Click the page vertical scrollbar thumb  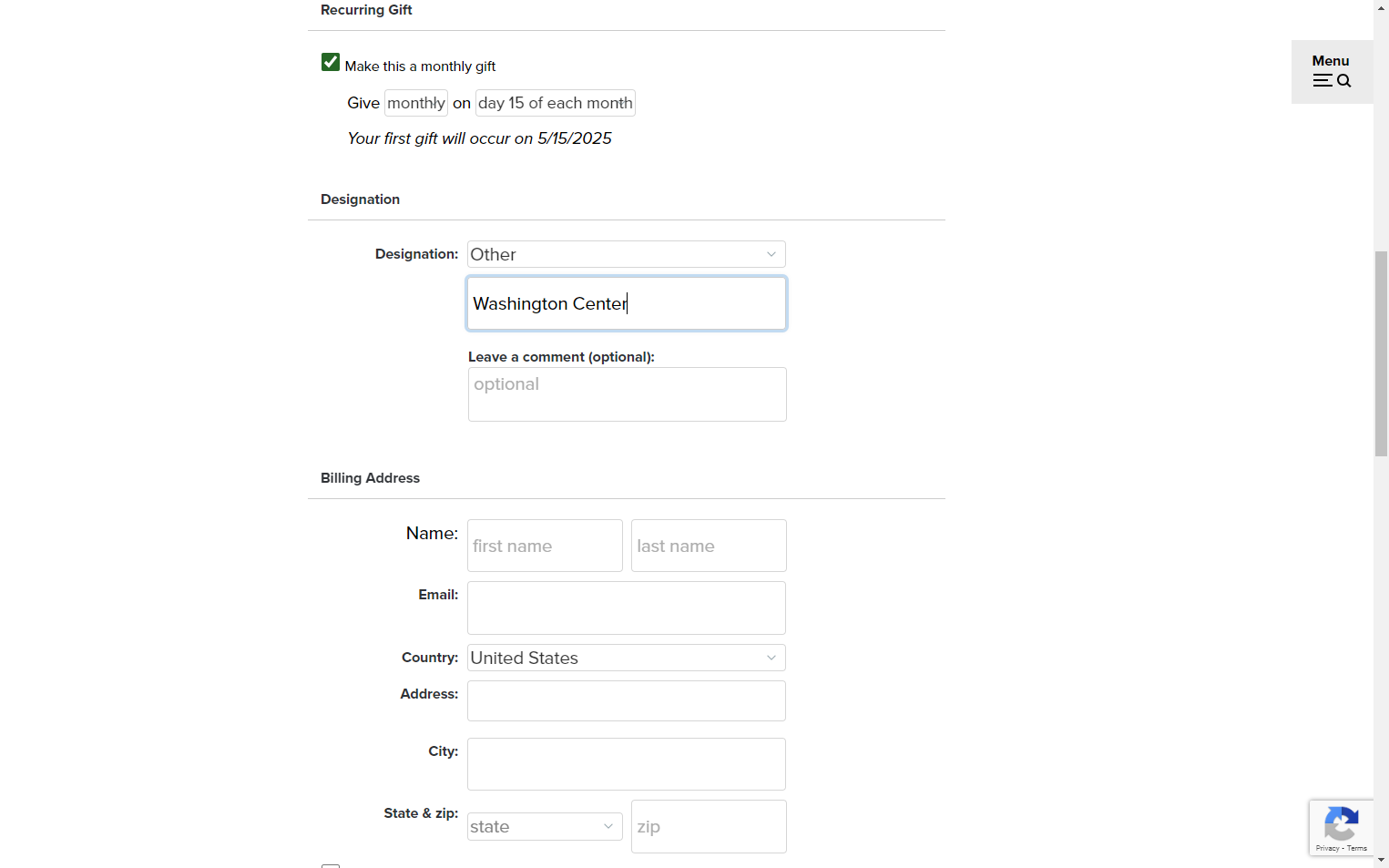coord(1381,353)
